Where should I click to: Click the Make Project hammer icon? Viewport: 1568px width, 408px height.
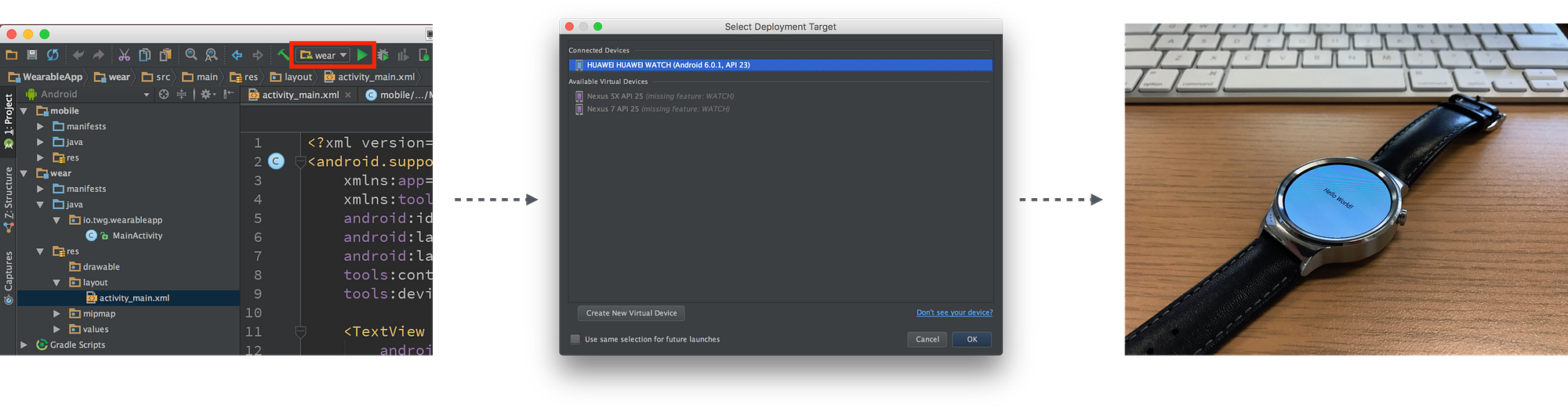pos(283,55)
